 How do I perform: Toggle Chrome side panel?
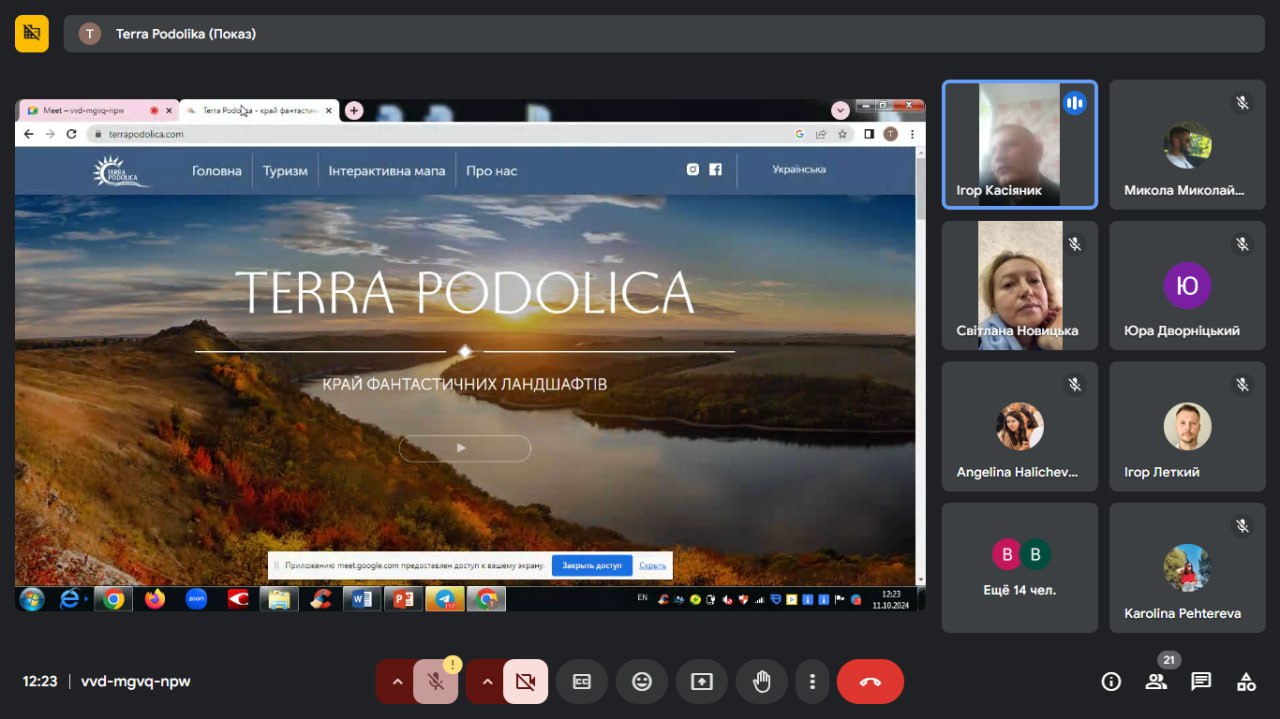coord(869,134)
